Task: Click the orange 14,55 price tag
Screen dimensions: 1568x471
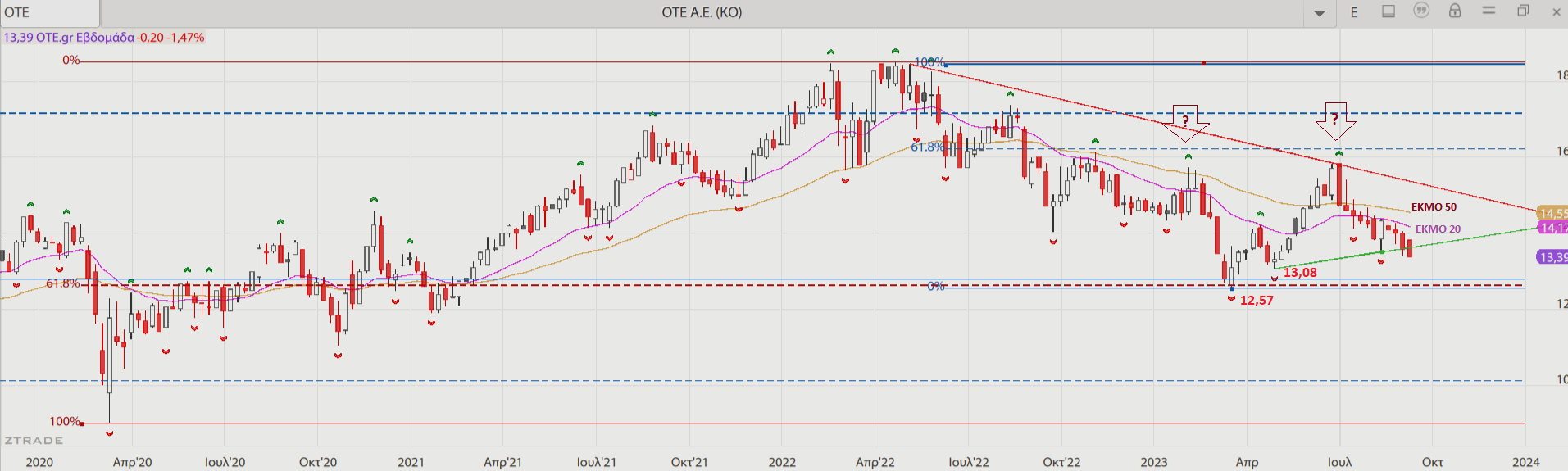Action: [1552, 213]
